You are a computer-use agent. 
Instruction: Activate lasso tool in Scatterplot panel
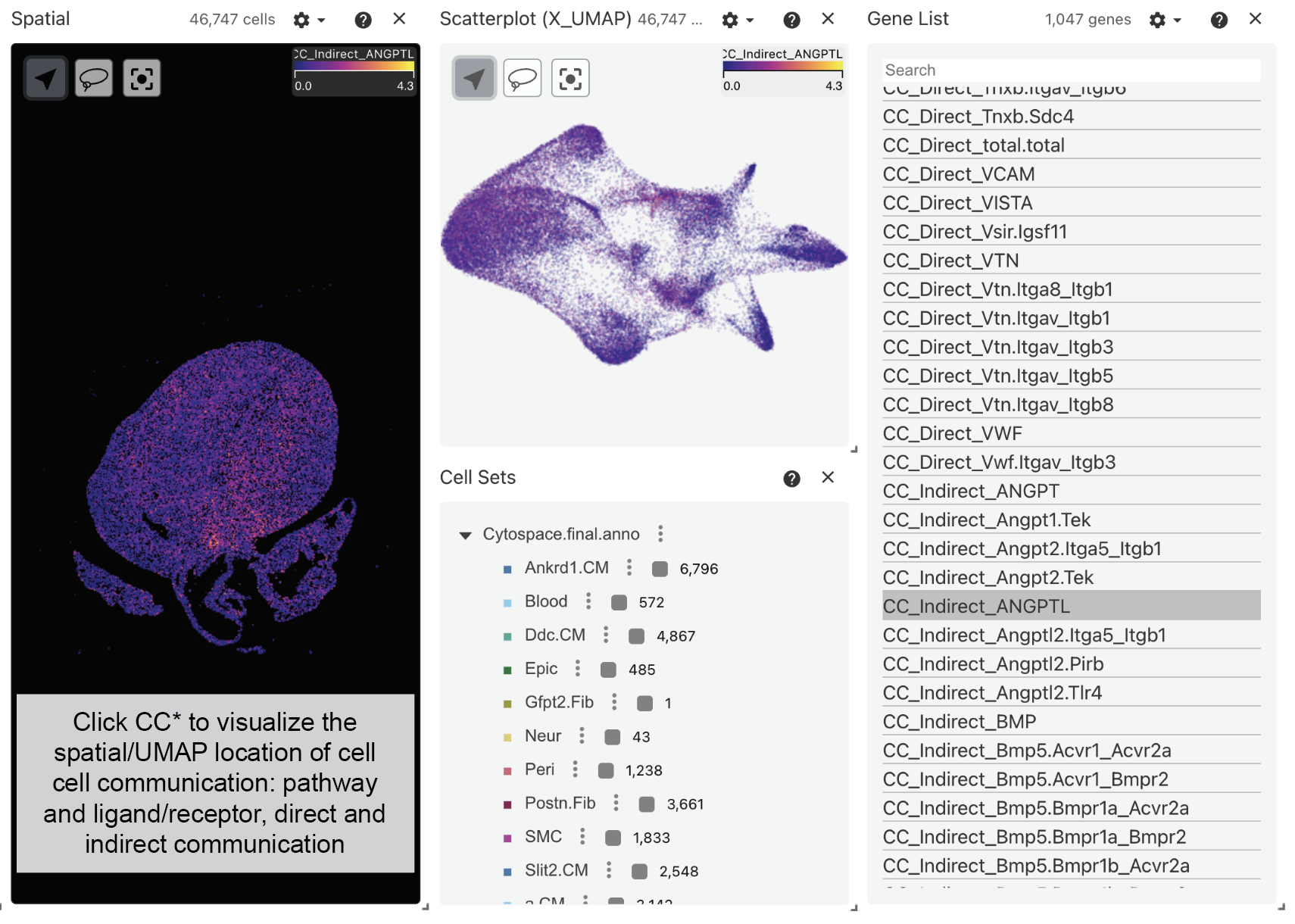[523, 78]
